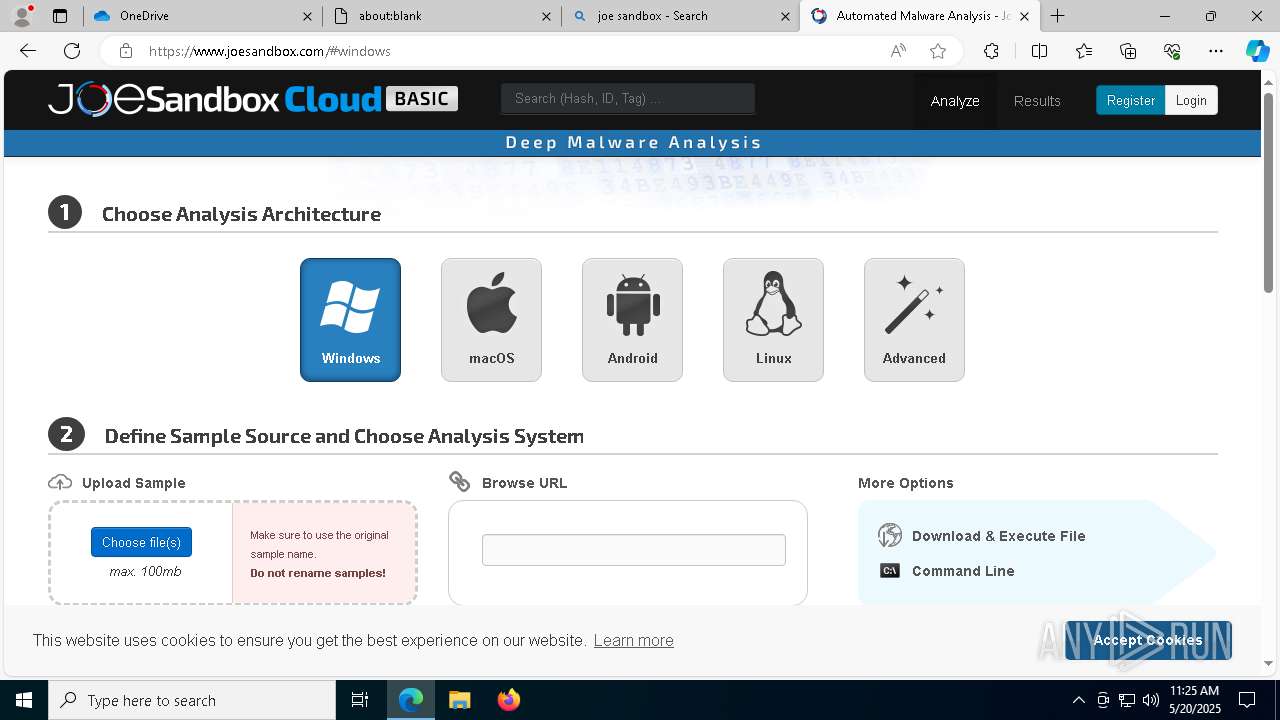Open the Windows Start menu
The image size is (1280, 720).
point(24,700)
